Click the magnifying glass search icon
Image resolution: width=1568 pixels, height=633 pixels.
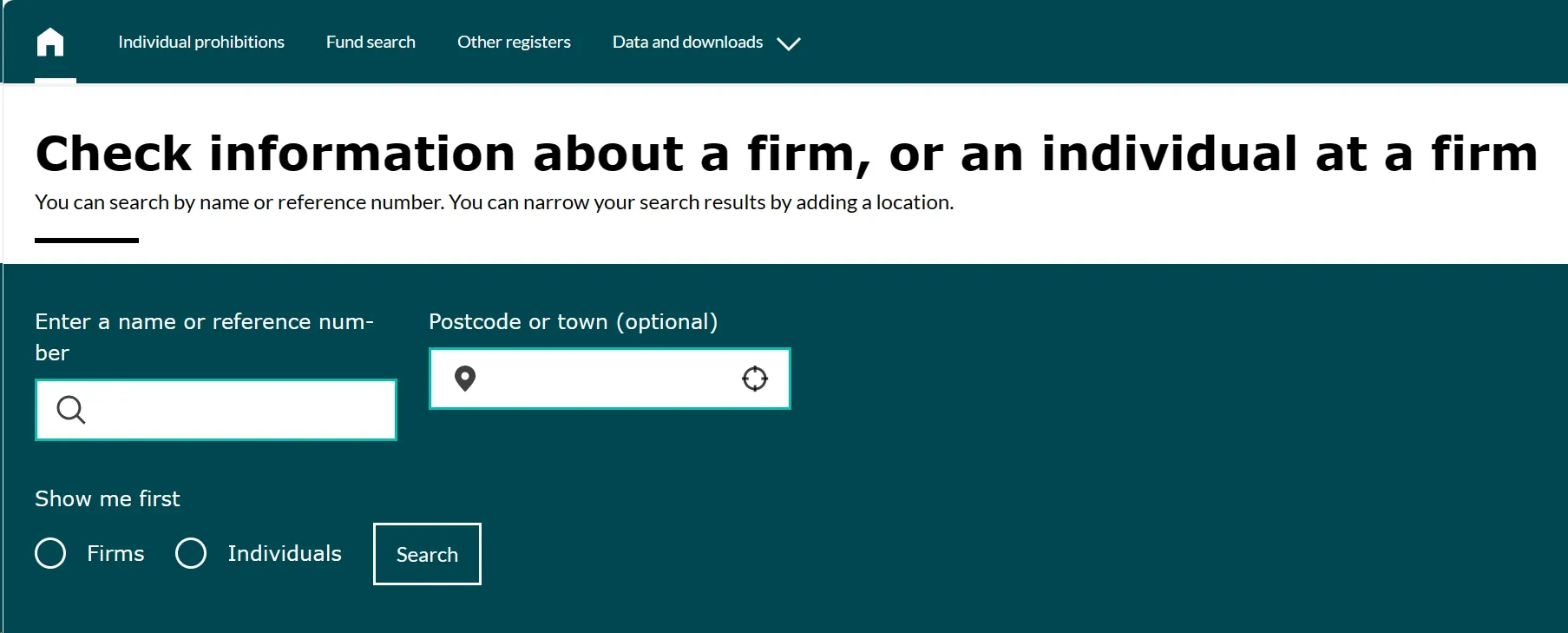71,410
